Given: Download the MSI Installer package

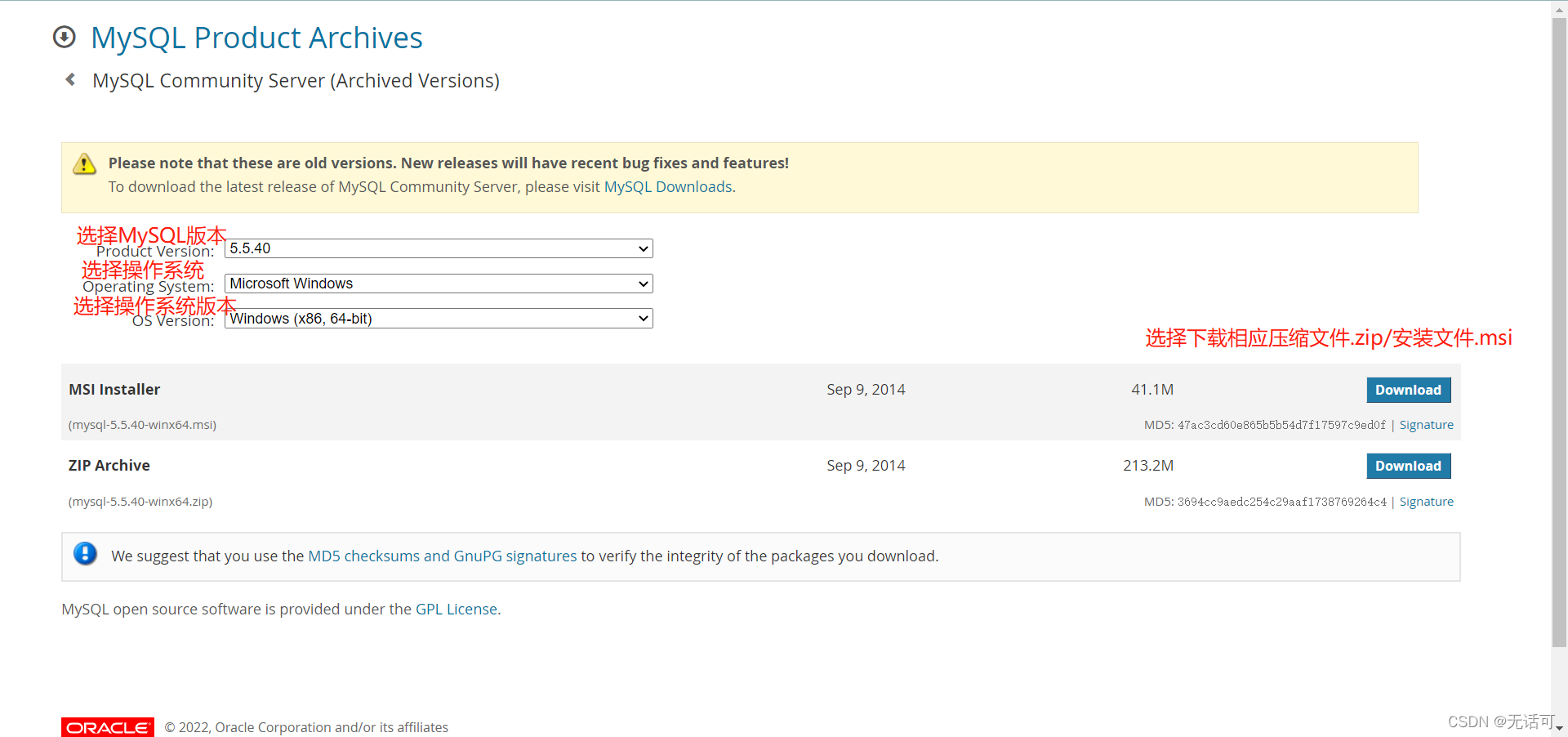Looking at the screenshot, I should pos(1409,390).
